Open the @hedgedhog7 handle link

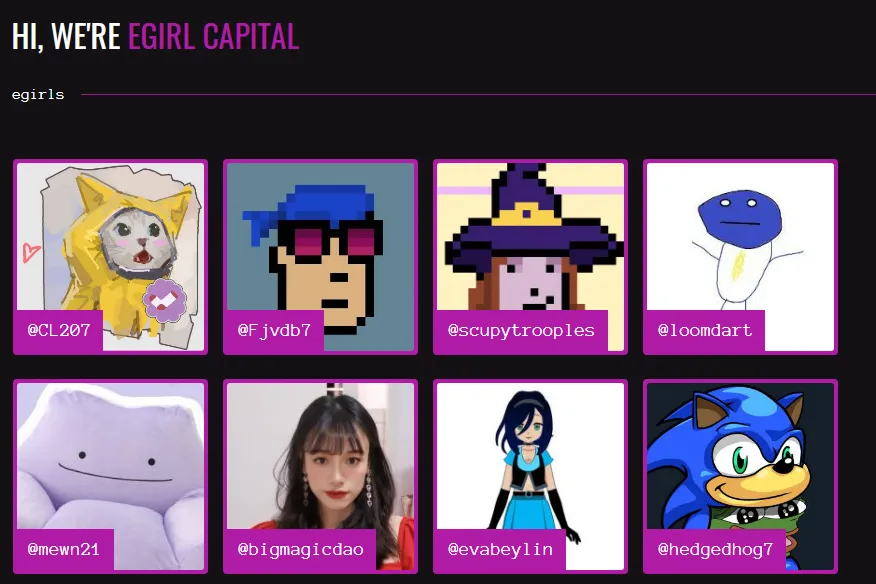point(716,549)
